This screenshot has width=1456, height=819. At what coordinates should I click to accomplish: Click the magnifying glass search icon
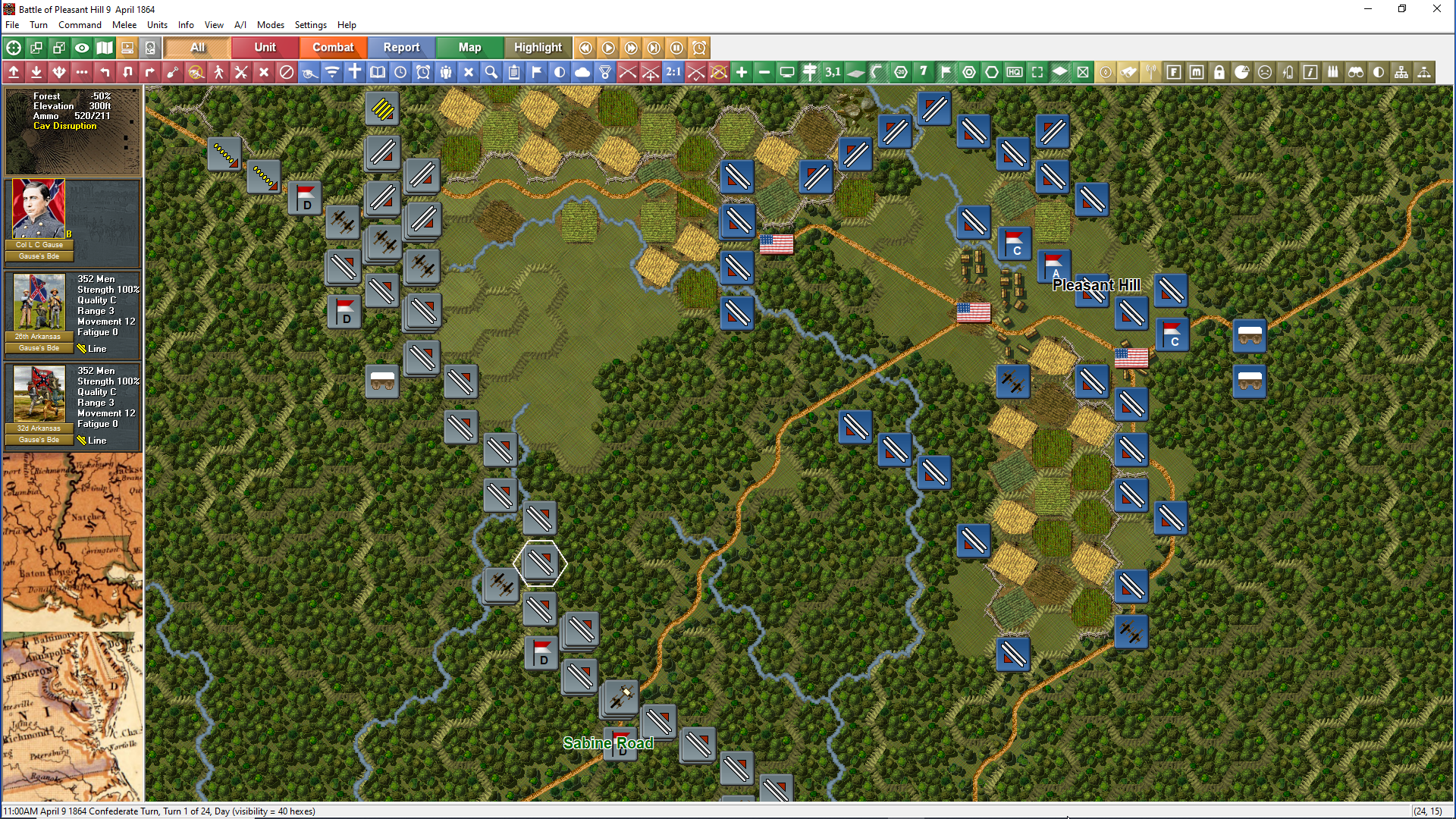point(491,72)
